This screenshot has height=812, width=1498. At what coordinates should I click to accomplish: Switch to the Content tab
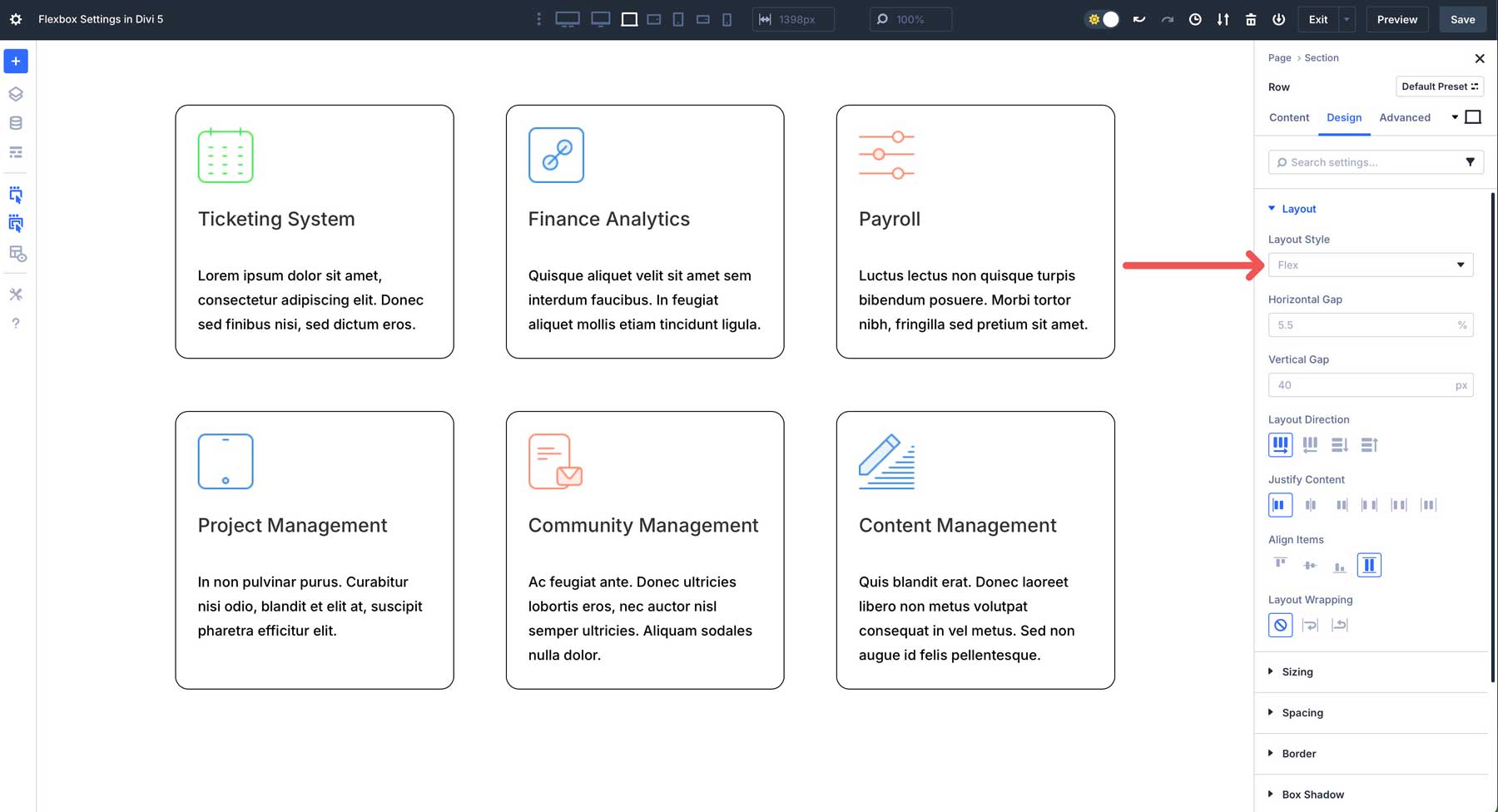pyautogui.click(x=1288, y=117)
